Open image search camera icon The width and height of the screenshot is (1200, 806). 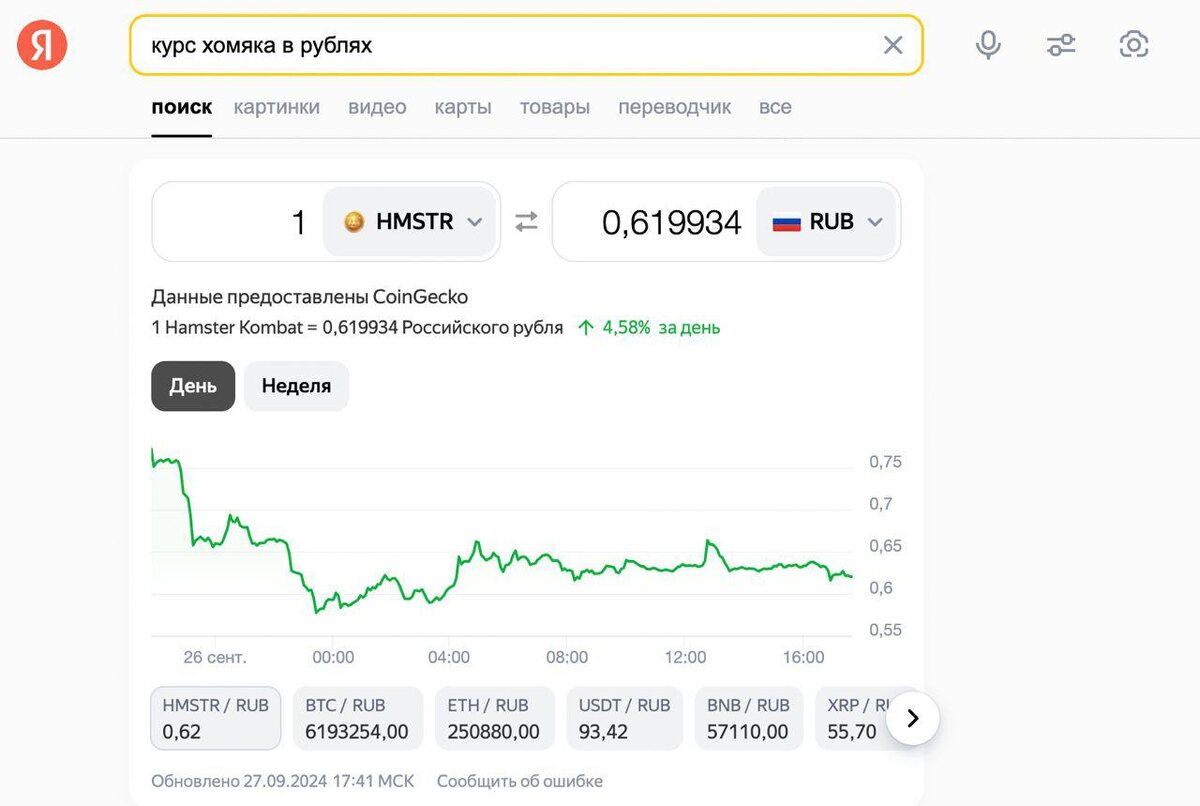tap(1133, 45)
